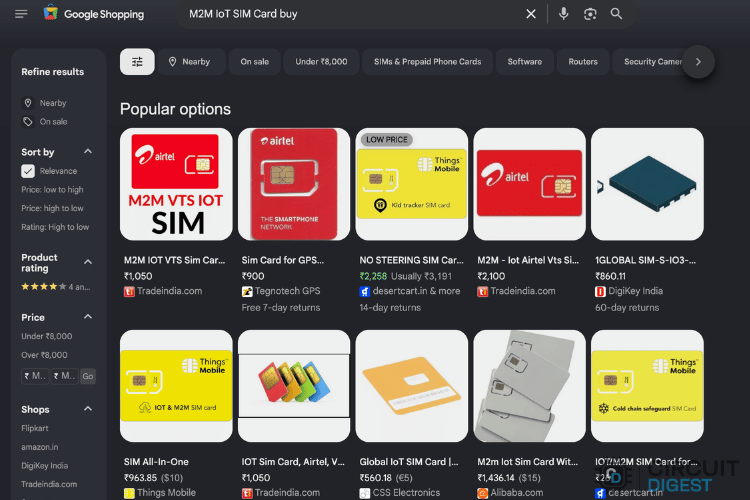This screenshot has width=750, height=500.
Task: Select the Software filter chip
Action: pyautogui.click(x=525, y=62)
